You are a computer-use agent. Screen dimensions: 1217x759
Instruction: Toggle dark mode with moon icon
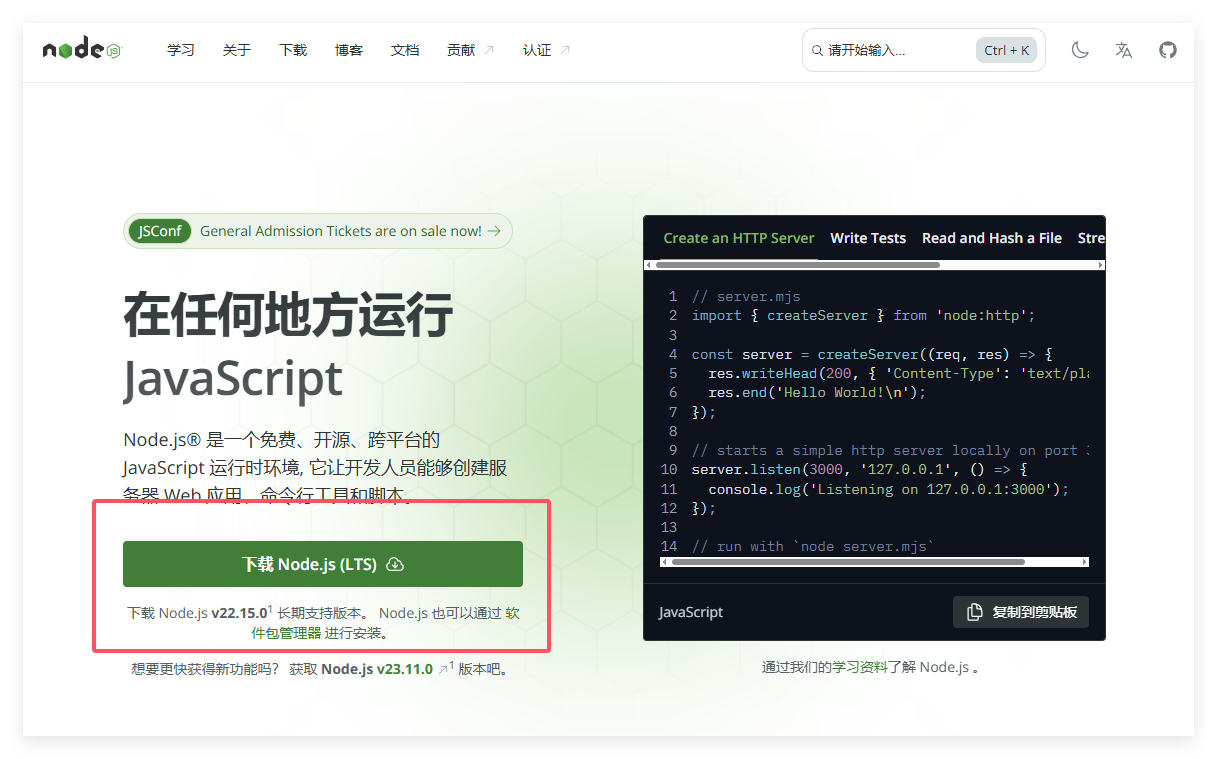coord(1080,50)
